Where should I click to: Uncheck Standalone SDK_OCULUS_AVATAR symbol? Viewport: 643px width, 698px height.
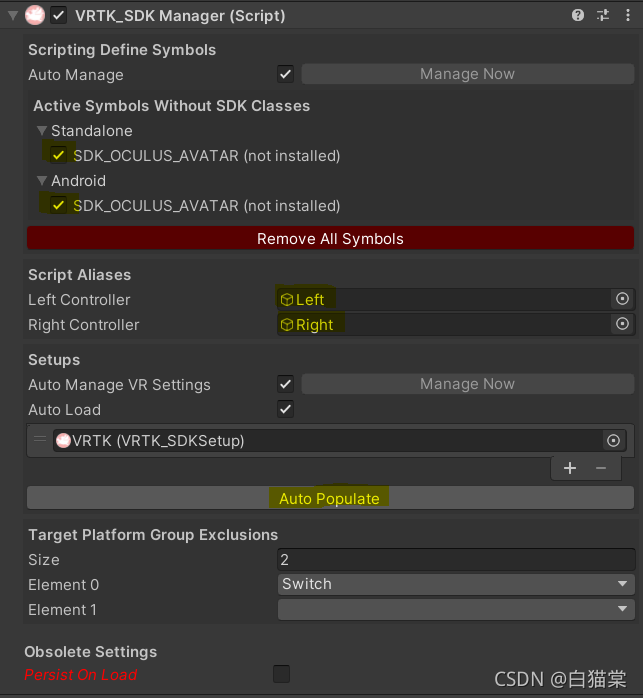[58, 155]
